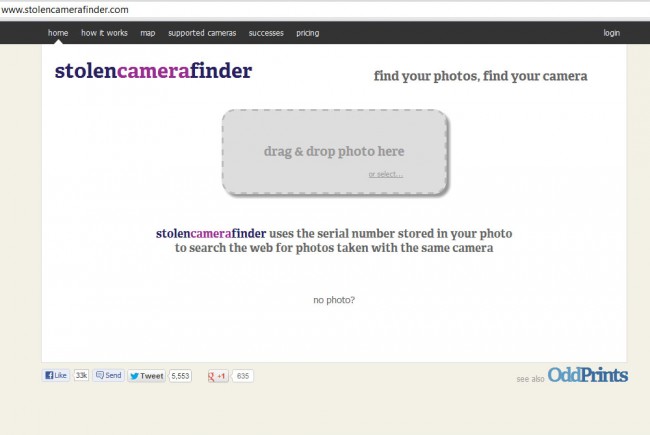Click the address bar URL

[65, 10]
